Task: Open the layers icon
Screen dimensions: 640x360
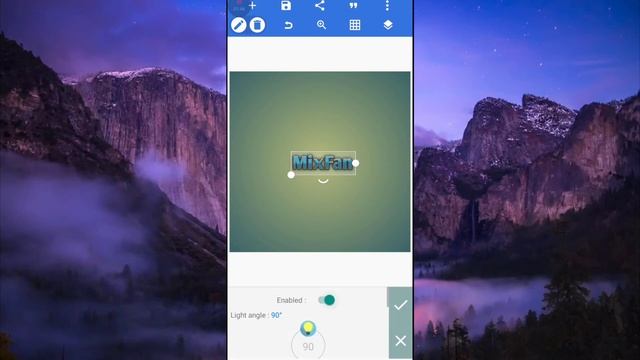Action: pyautogui.click(x=388, y=25)
